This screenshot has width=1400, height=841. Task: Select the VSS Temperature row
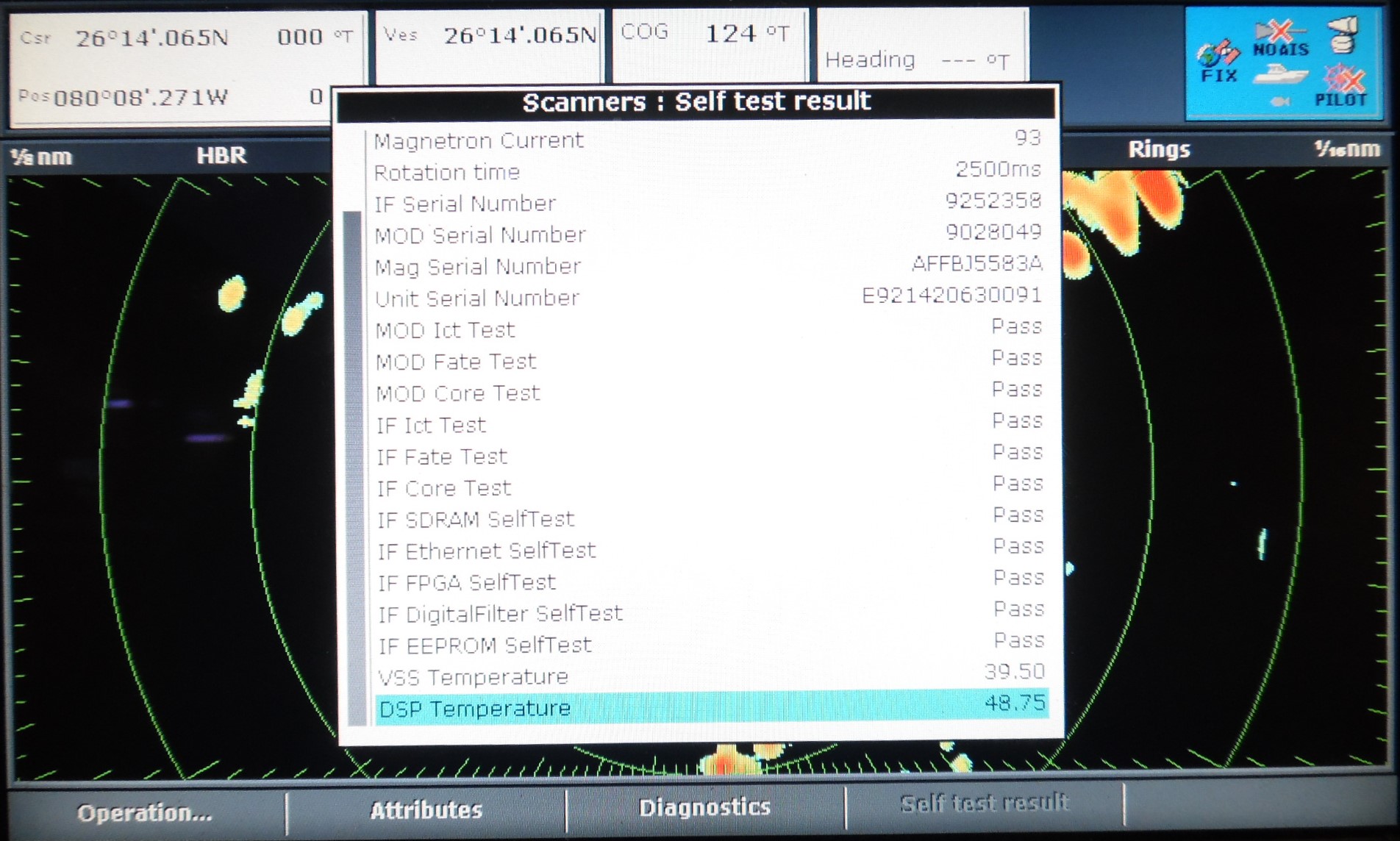pos(710,675)
